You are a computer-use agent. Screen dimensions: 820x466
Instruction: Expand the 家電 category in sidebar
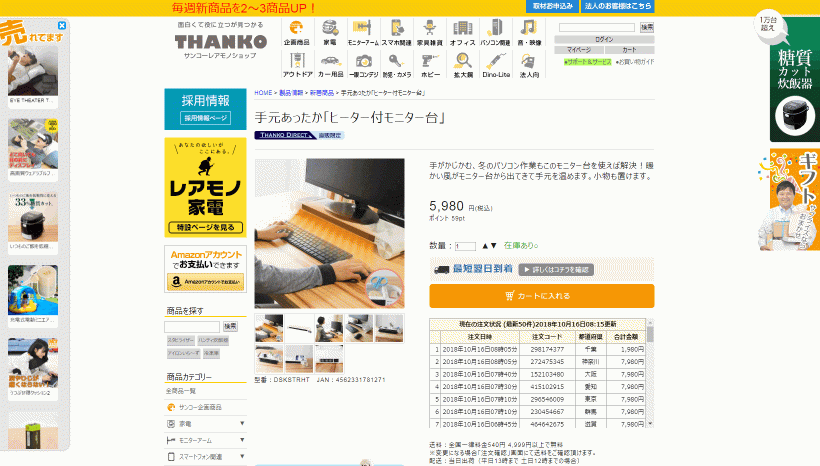pos(242,423)
